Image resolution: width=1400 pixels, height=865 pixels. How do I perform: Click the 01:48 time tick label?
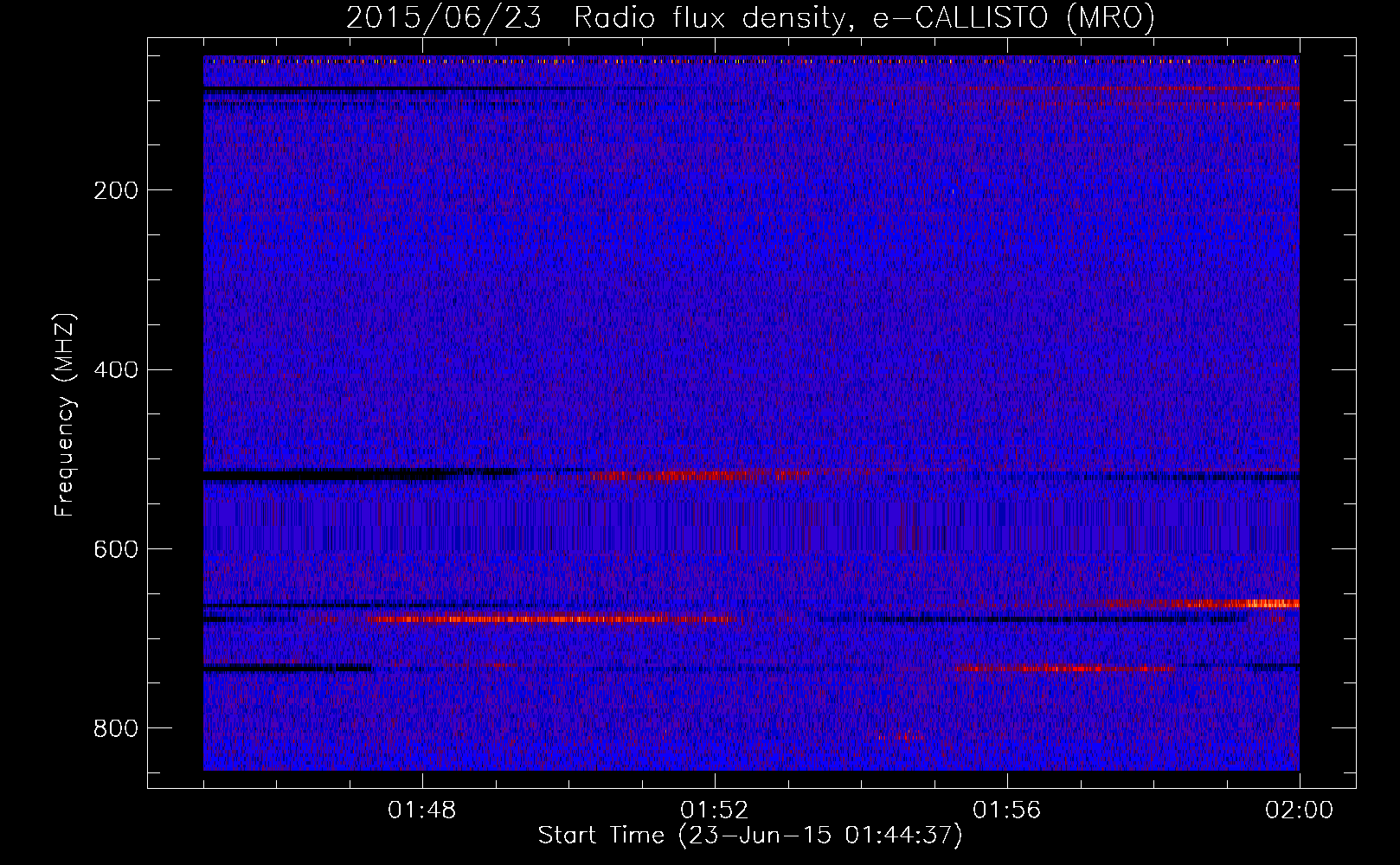point(422,811)
